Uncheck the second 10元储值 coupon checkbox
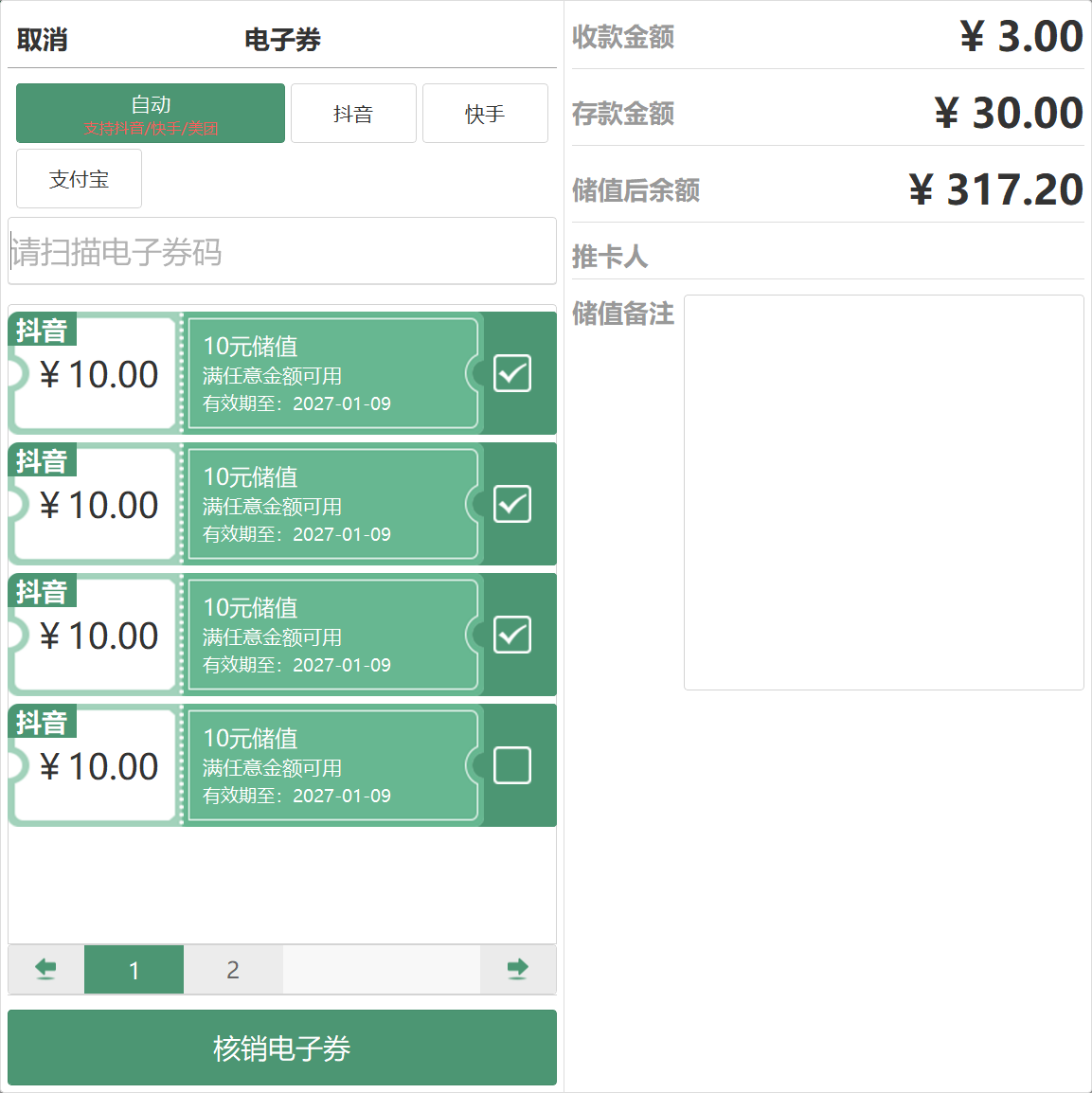Viewport: 1092px width, 1093px height. 512,504
